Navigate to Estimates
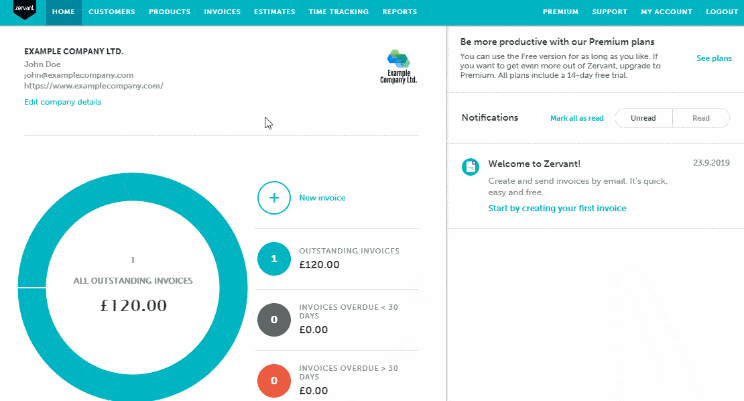Image resolution: width=744 pixels, height=401 pixels. click(x=274, y=12)
